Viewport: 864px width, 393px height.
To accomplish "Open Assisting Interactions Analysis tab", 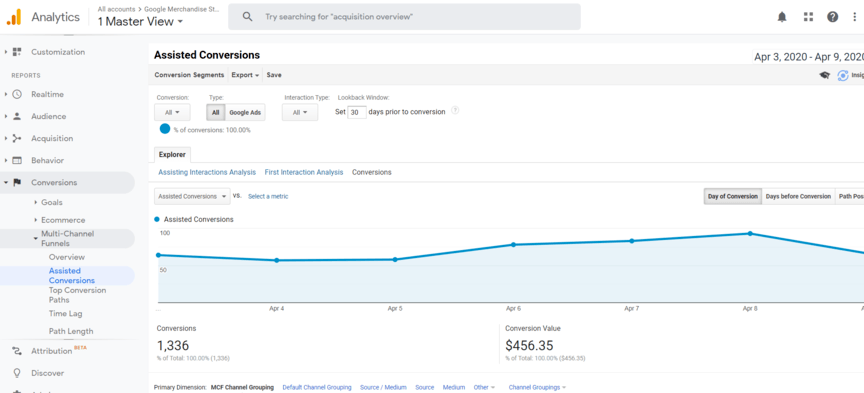I will point(207,173).
